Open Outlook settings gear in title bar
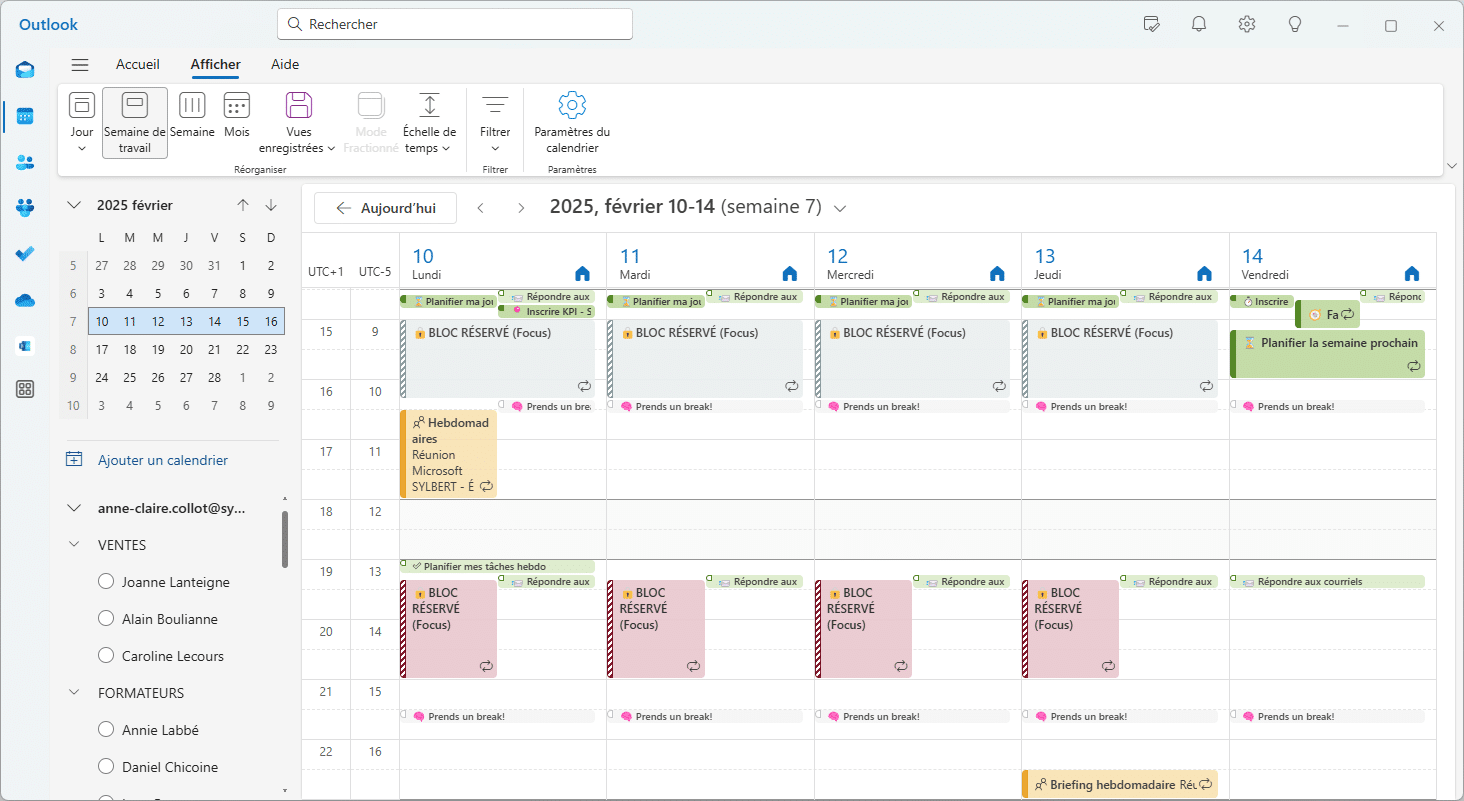Image resolution: width=1464 pixels, height=801 pixels. tap(1247, 25)
